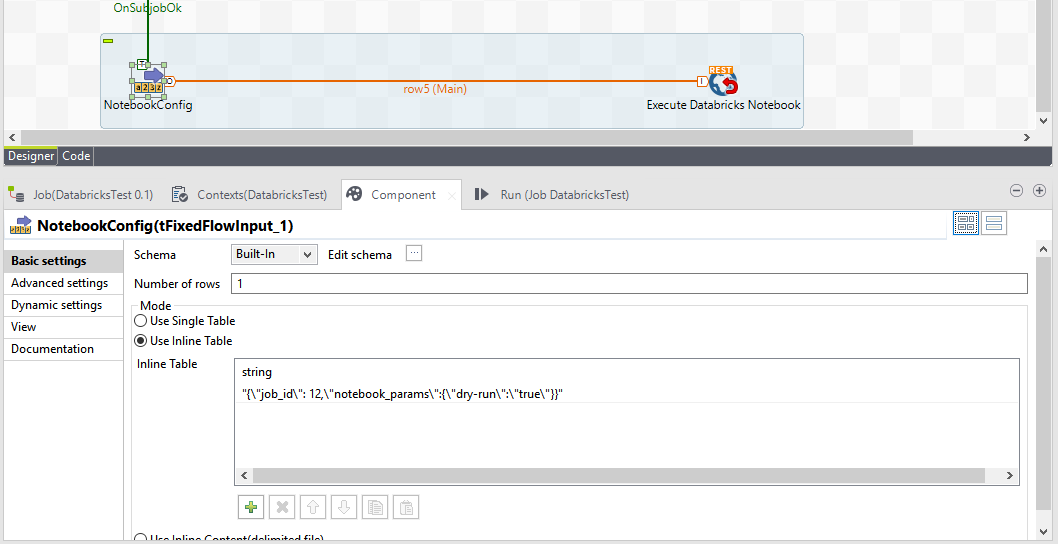This screenshot has width=1058, height=544.
Task: Click the Execute Databricks Notebook label
Action: (724, 105)
